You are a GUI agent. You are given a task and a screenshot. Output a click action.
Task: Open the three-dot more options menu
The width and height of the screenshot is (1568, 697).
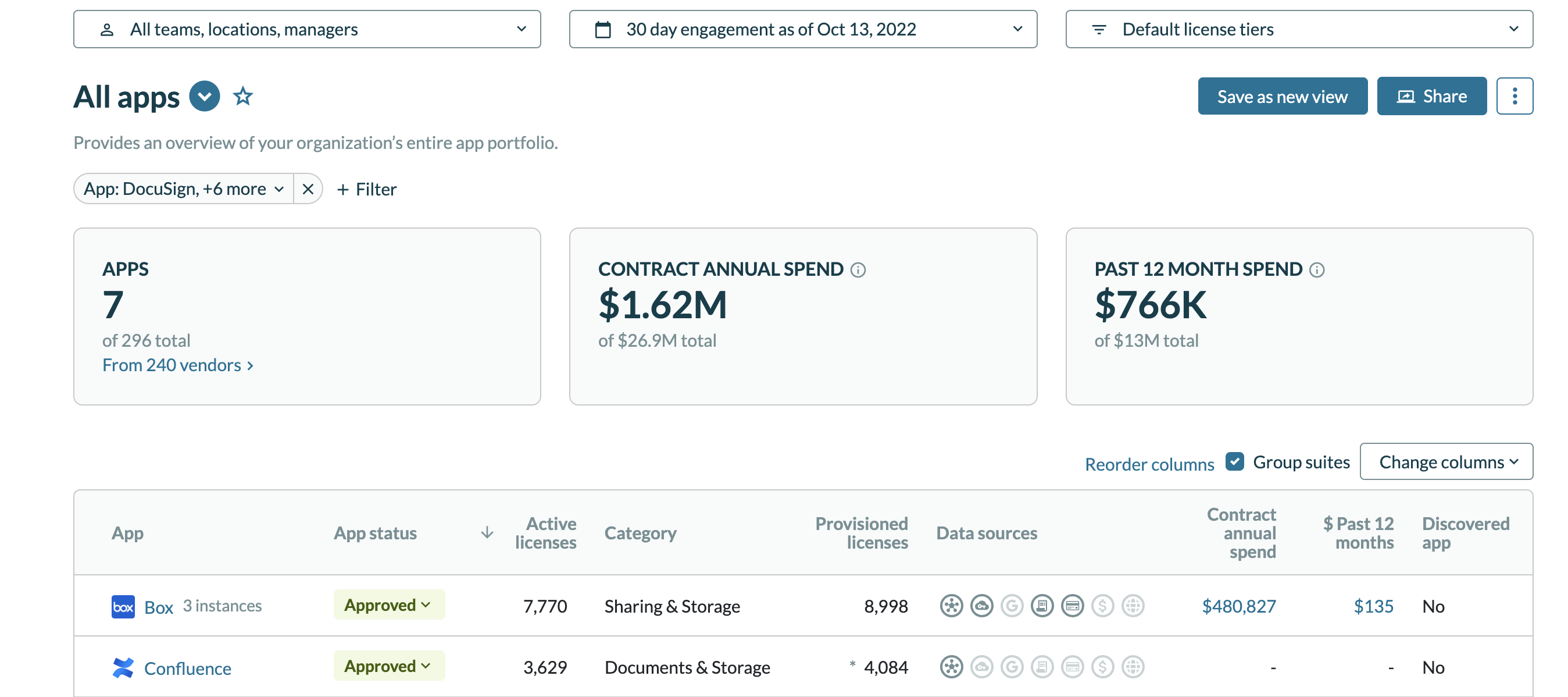pyautogui.click(x=1514, y=96)
